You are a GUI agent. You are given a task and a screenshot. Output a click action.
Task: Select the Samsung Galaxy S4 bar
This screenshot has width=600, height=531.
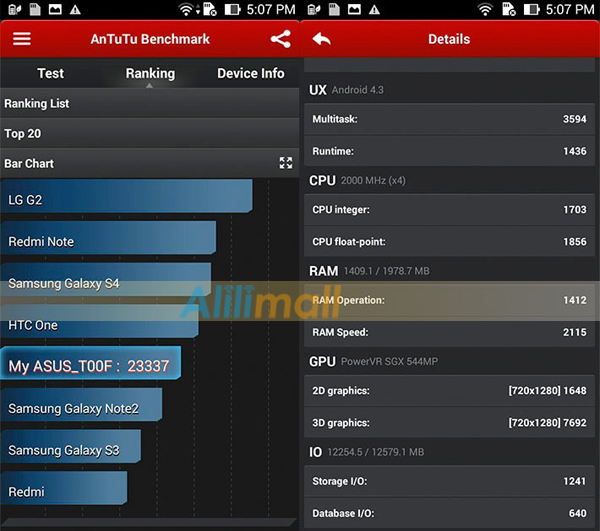click(x=106, y=280)
